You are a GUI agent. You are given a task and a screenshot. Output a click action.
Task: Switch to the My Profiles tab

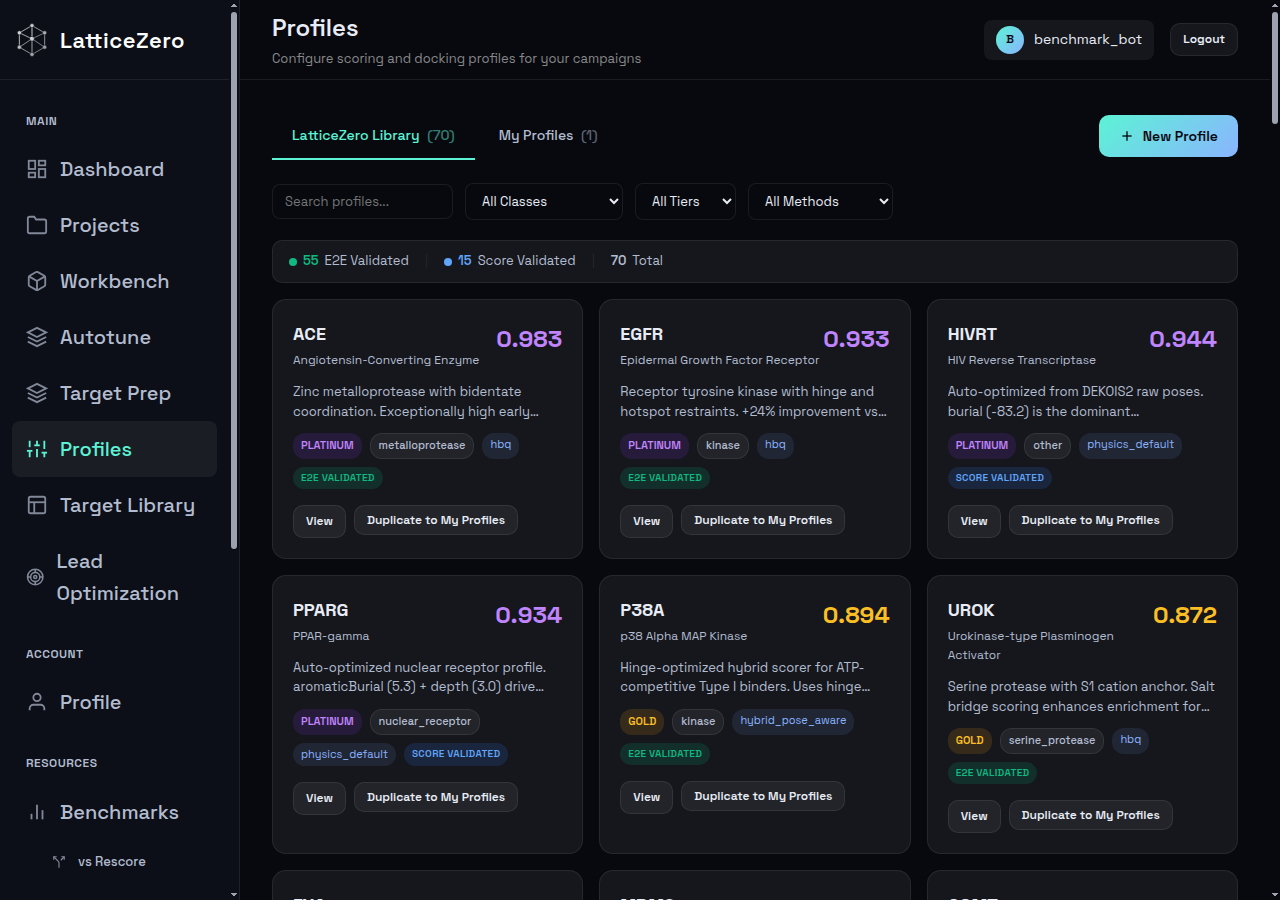[x=548, y=136]
